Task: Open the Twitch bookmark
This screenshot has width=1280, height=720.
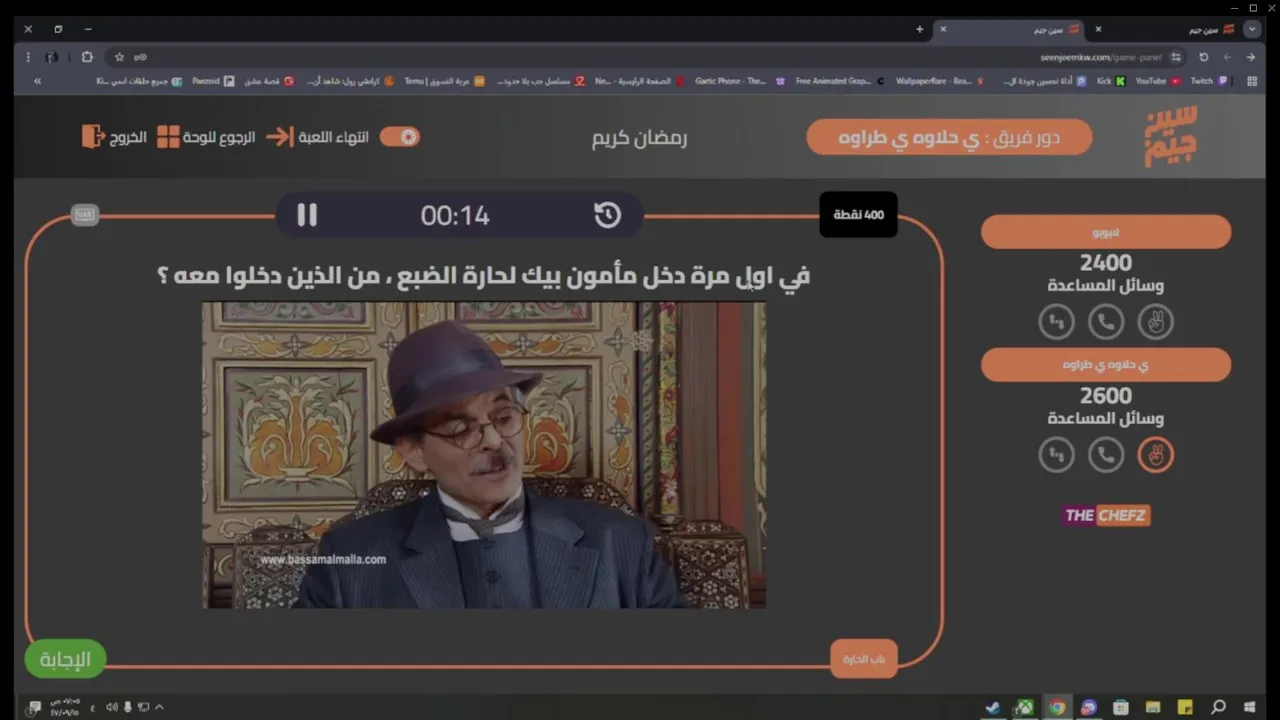Action: [x=1208, y=81]
